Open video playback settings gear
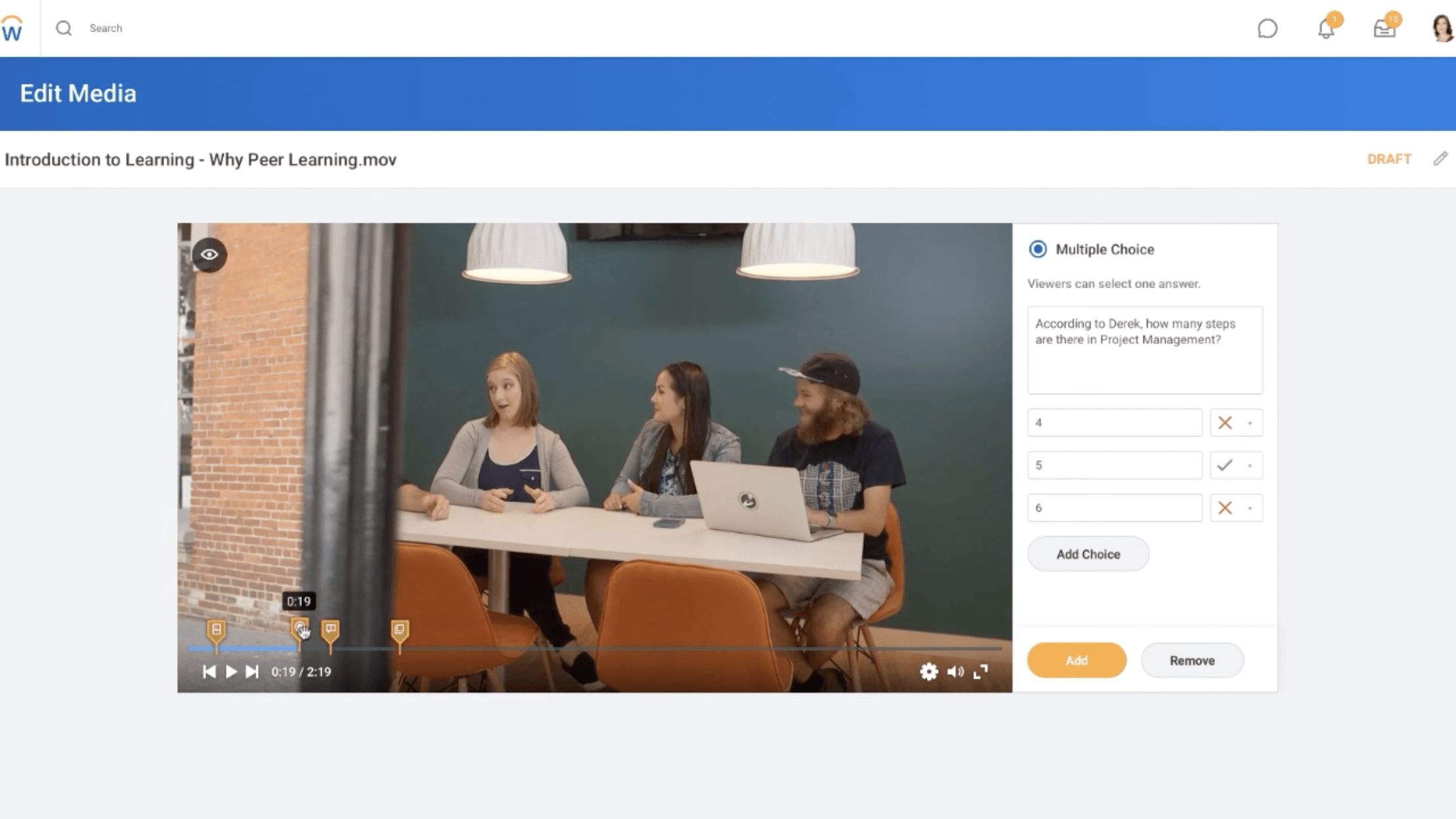The width and height of the screenshot is (1456, 819). [x=930, y=671]
